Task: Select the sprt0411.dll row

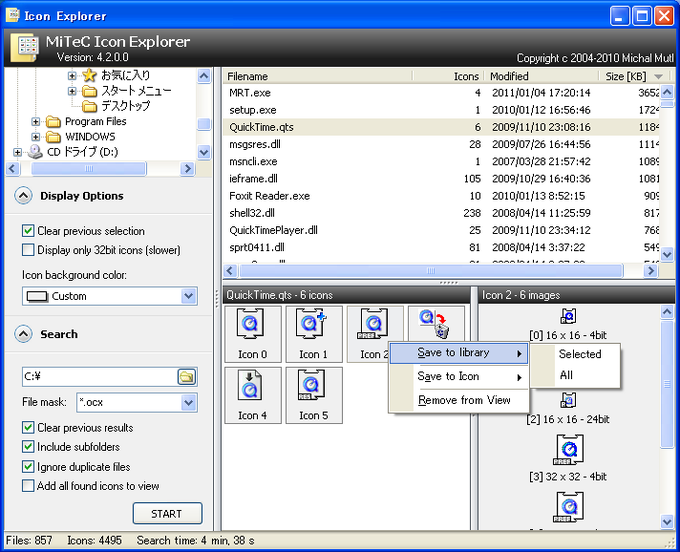Action: tap(441, 247)
